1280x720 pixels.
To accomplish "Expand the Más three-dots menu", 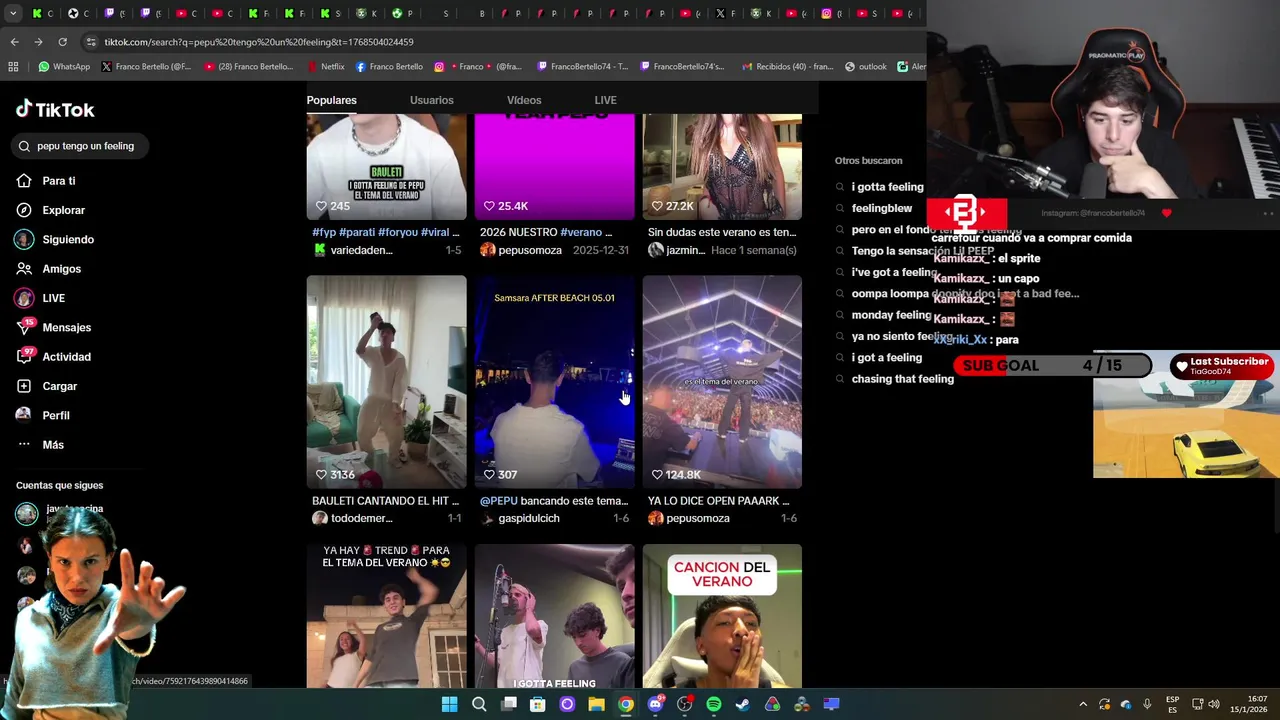I will pos(25,444).
